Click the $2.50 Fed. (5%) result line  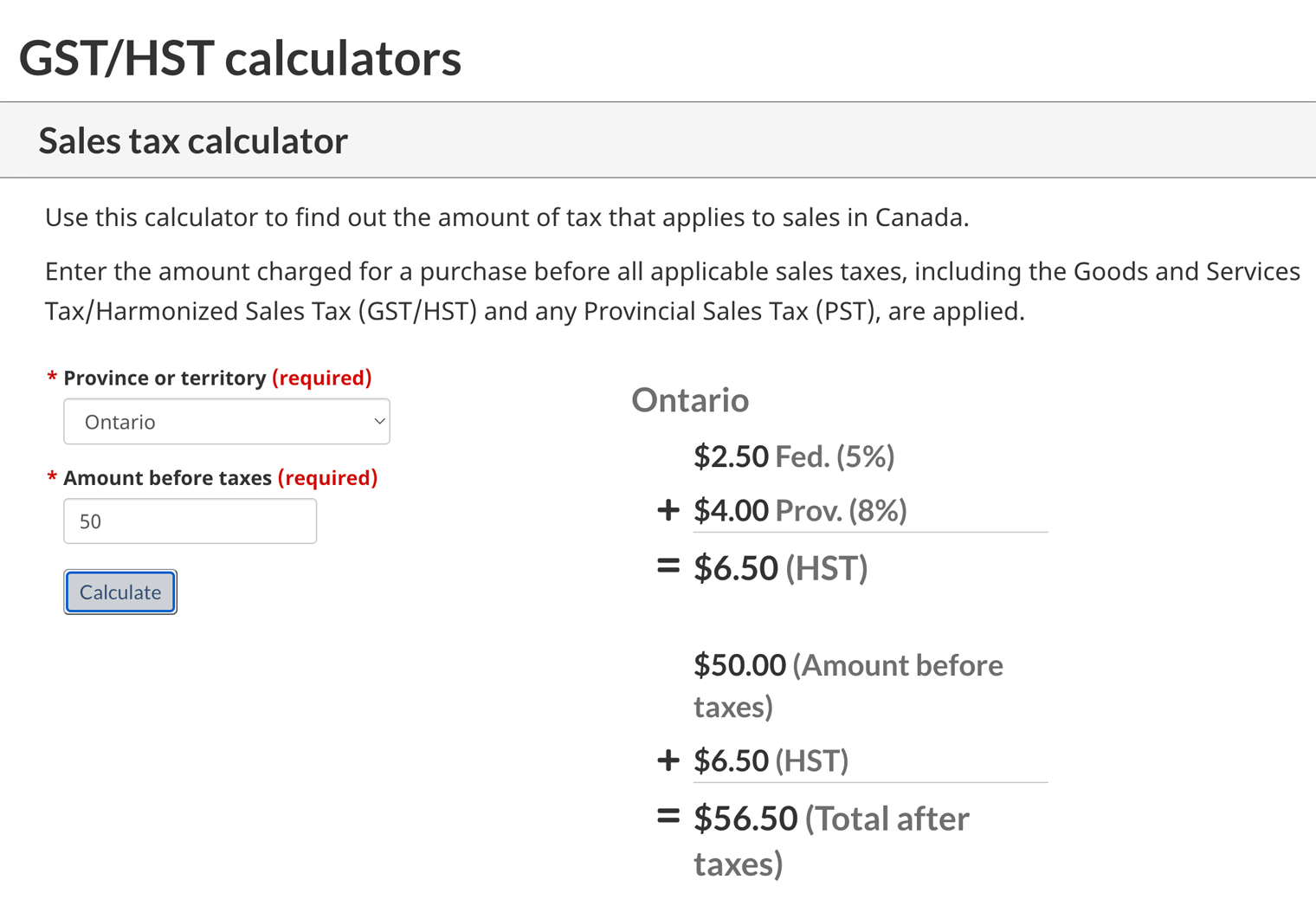coord(794,456)
